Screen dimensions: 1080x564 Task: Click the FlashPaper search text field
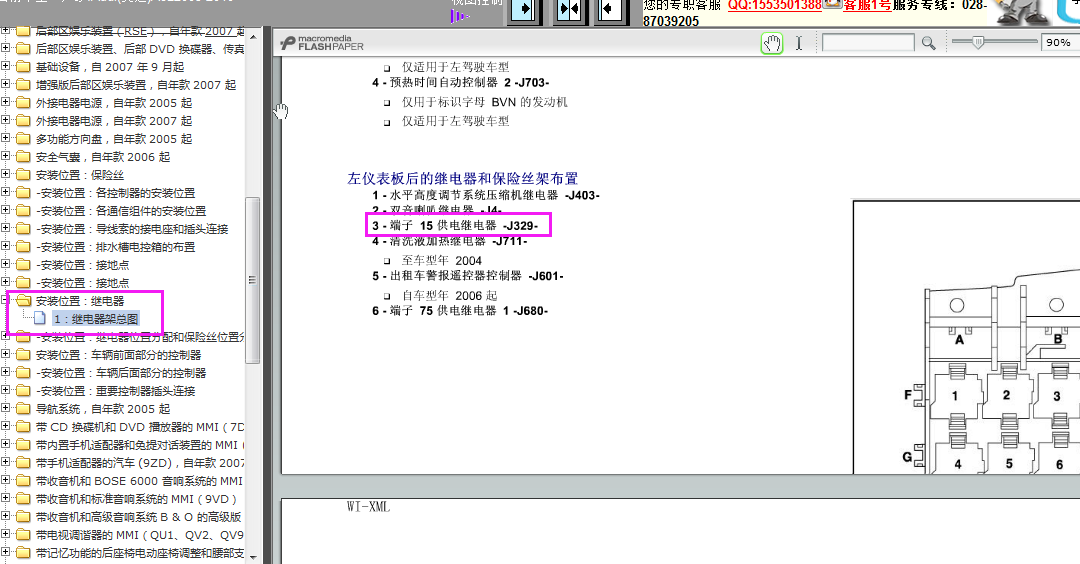tap(868, 43)
